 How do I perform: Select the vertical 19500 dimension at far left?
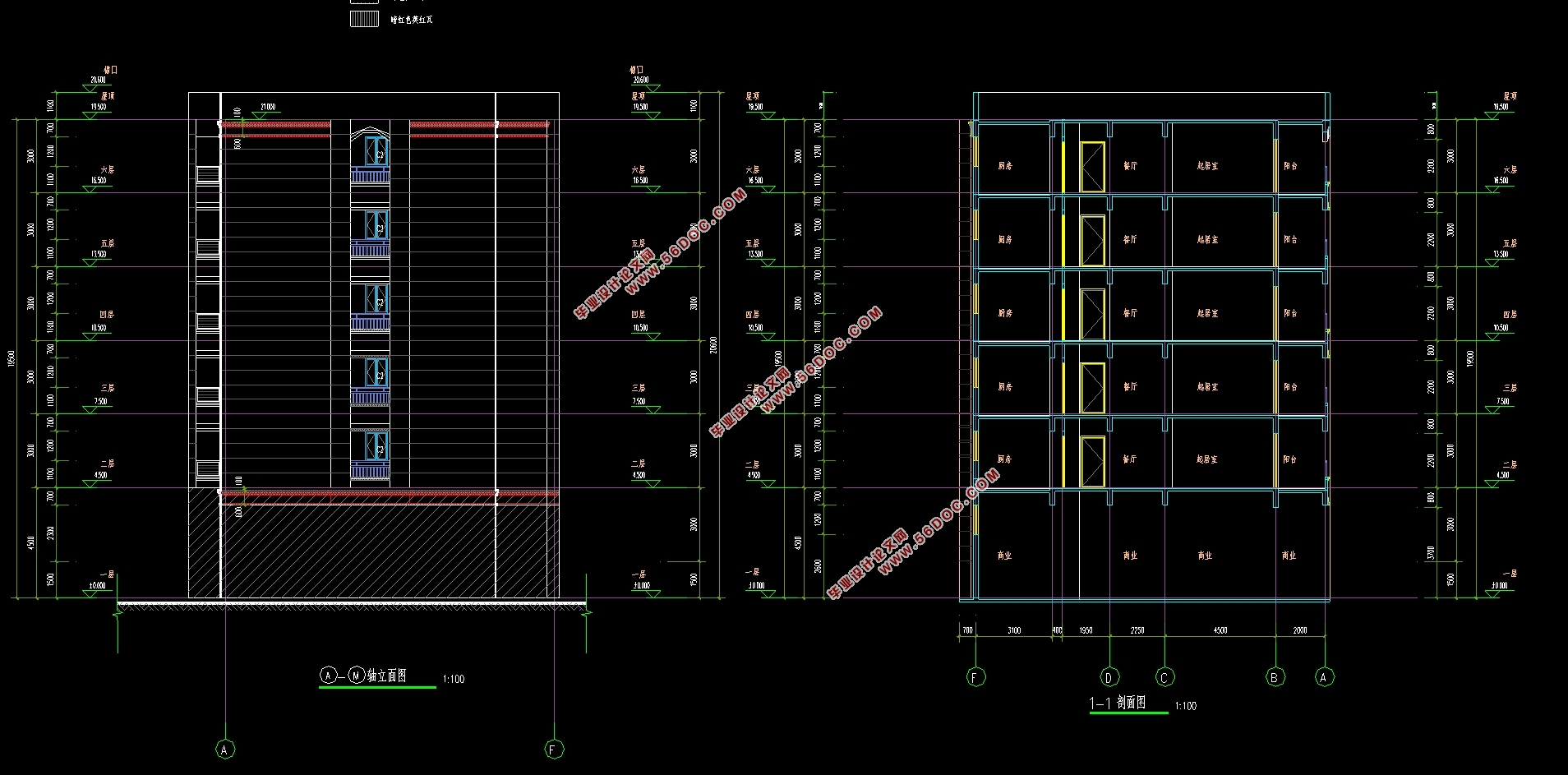(x=12, y=359)
